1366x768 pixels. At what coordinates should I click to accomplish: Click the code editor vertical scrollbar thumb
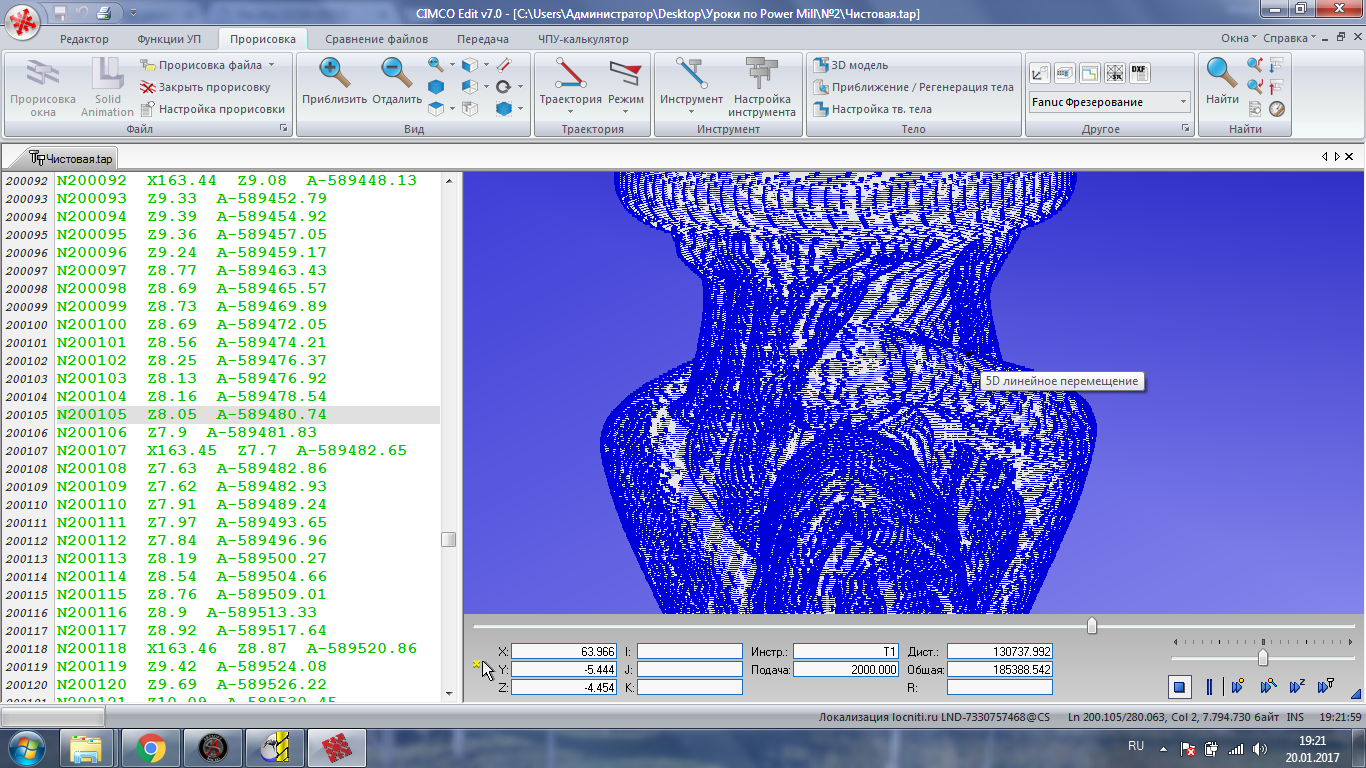point(449,539)
